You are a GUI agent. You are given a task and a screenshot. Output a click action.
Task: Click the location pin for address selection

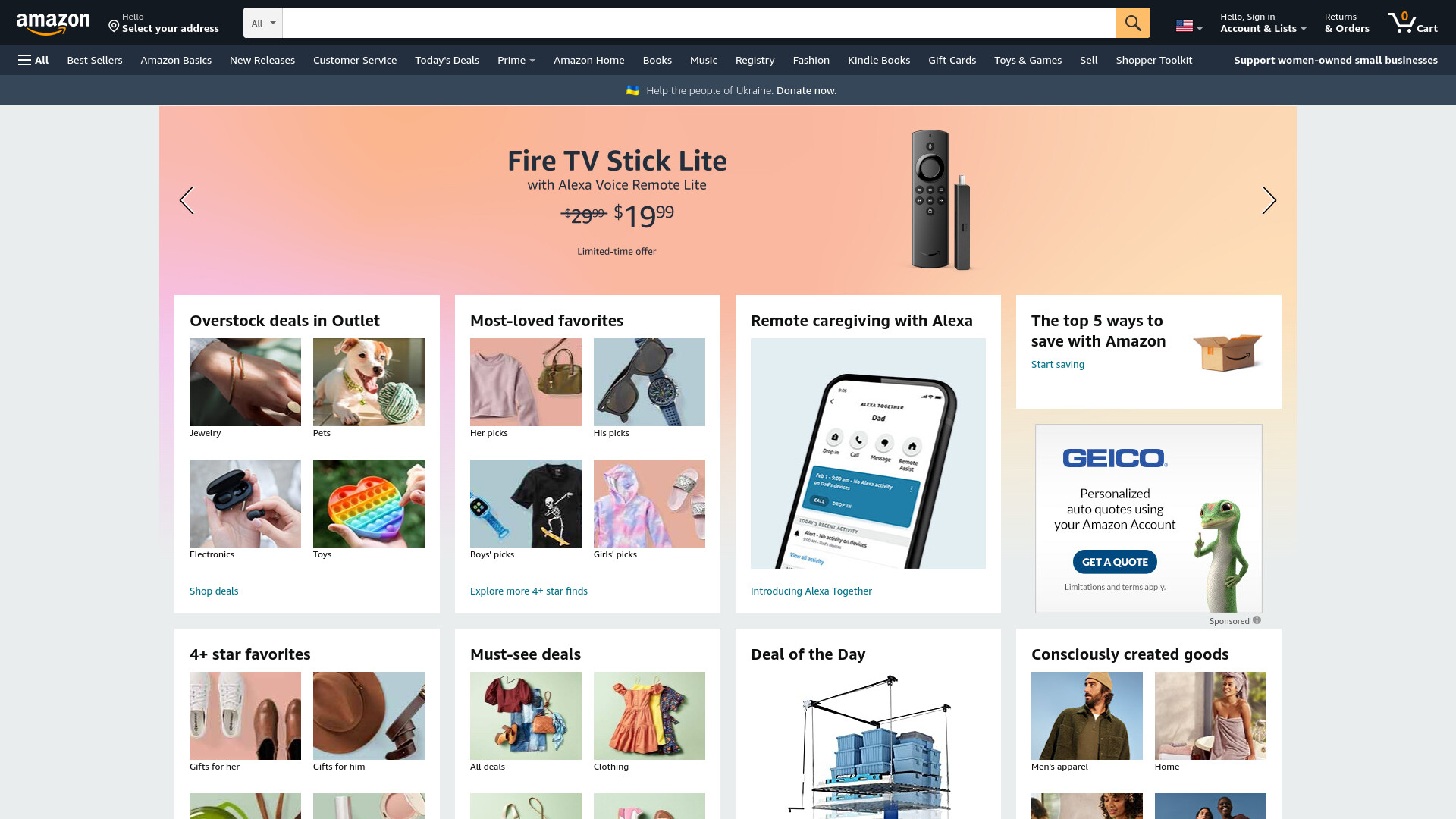(x=114, y=27)
